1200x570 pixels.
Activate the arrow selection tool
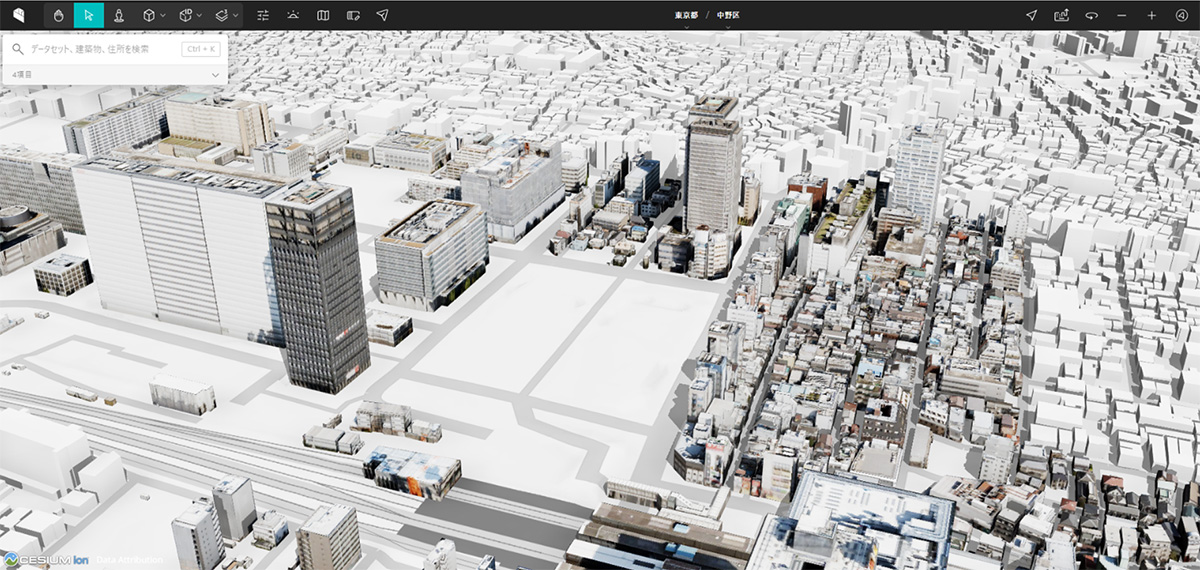pos(89,15)
